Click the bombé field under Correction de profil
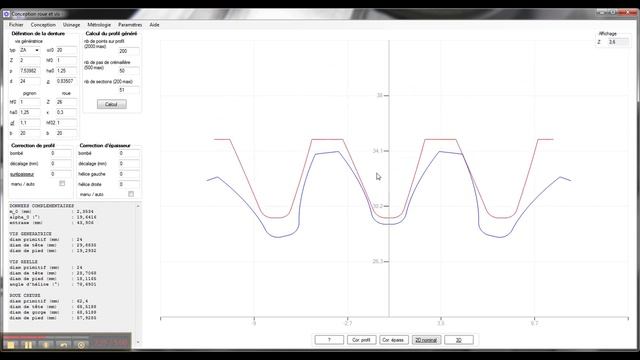The image size is (640, 360). [x=61, y=153]
